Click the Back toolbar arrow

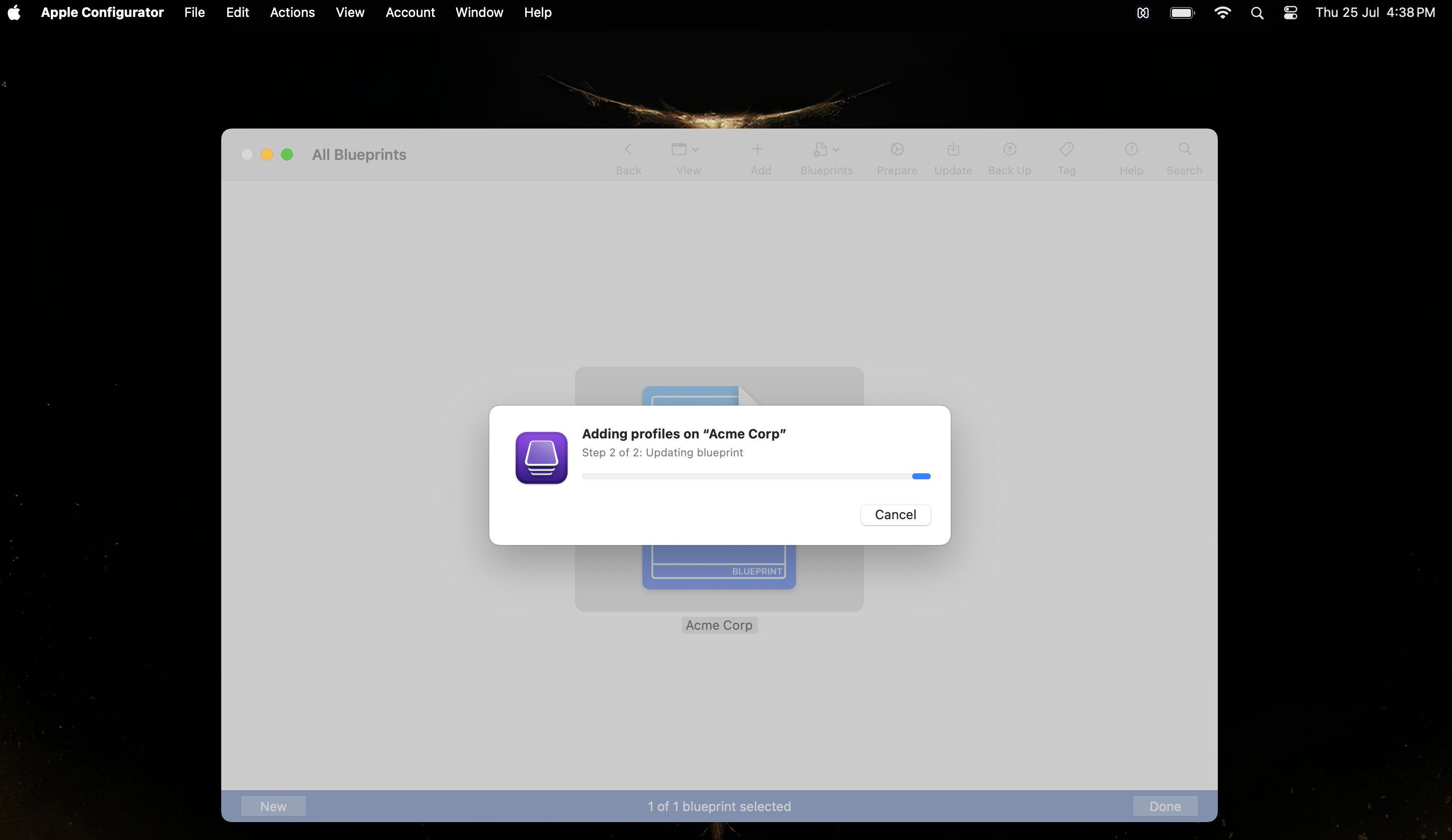pos(628,149)
